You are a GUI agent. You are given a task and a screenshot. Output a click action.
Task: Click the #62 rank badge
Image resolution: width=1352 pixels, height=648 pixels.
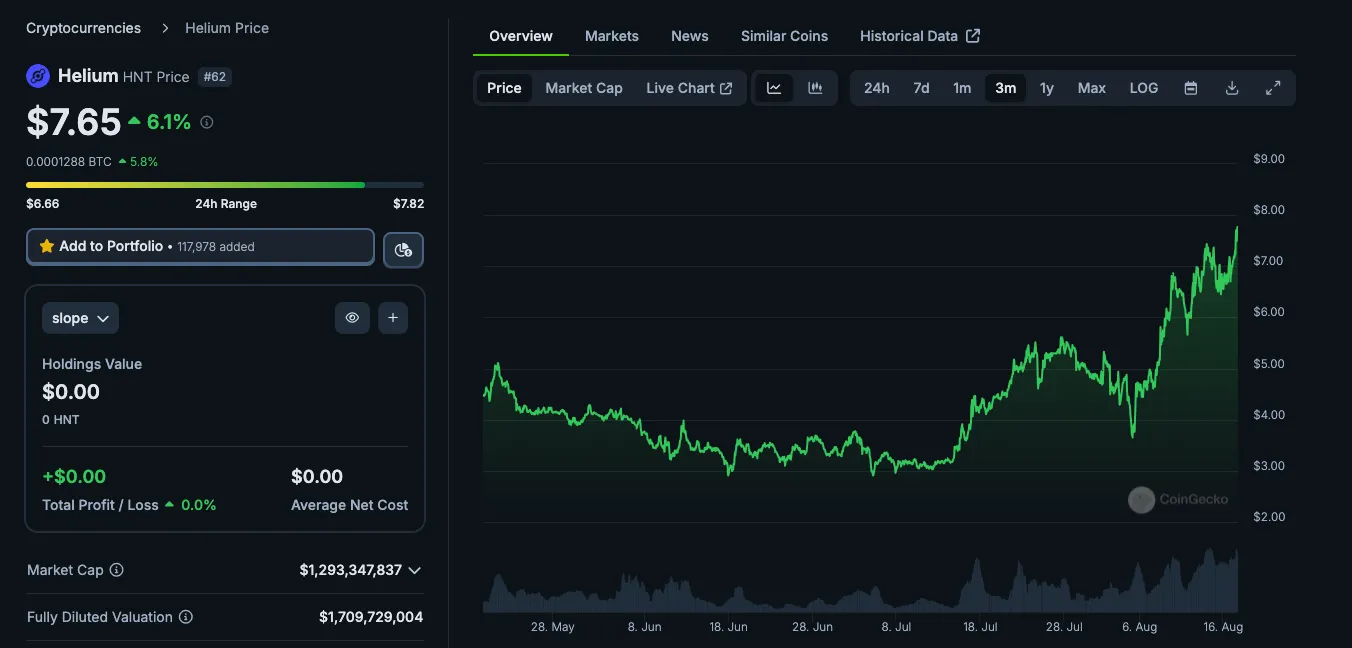(215, 77)
